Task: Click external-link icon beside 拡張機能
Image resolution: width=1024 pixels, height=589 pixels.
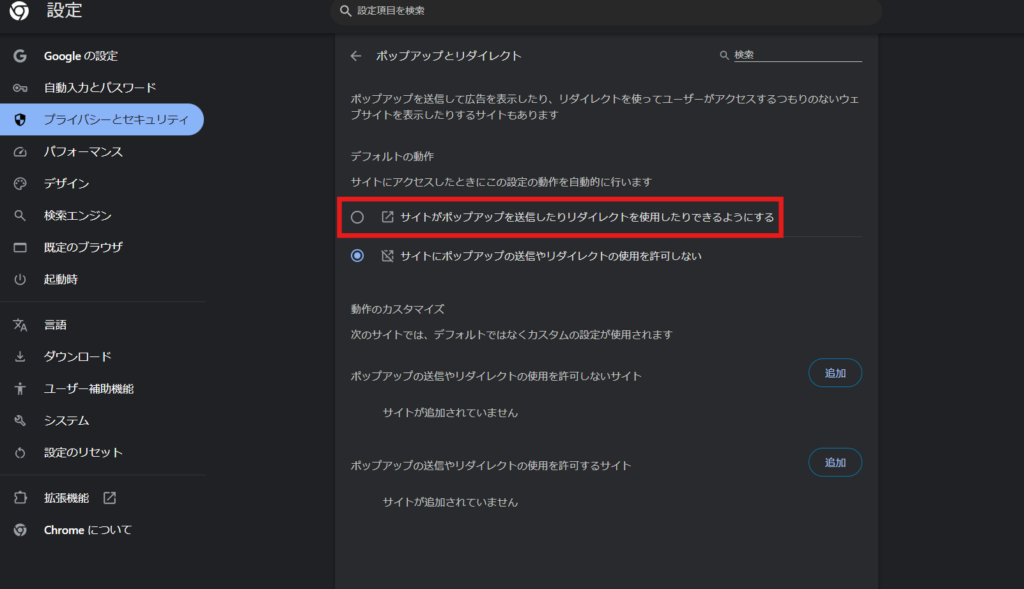Action: pos(110,498)
